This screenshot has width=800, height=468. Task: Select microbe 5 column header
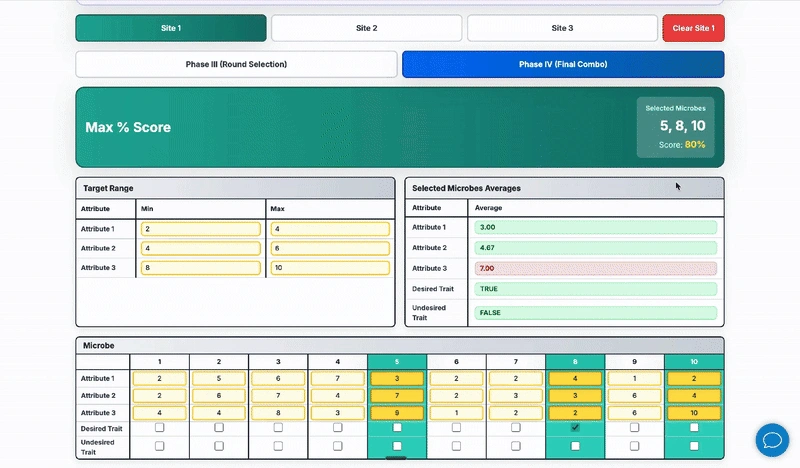(397, 361)
